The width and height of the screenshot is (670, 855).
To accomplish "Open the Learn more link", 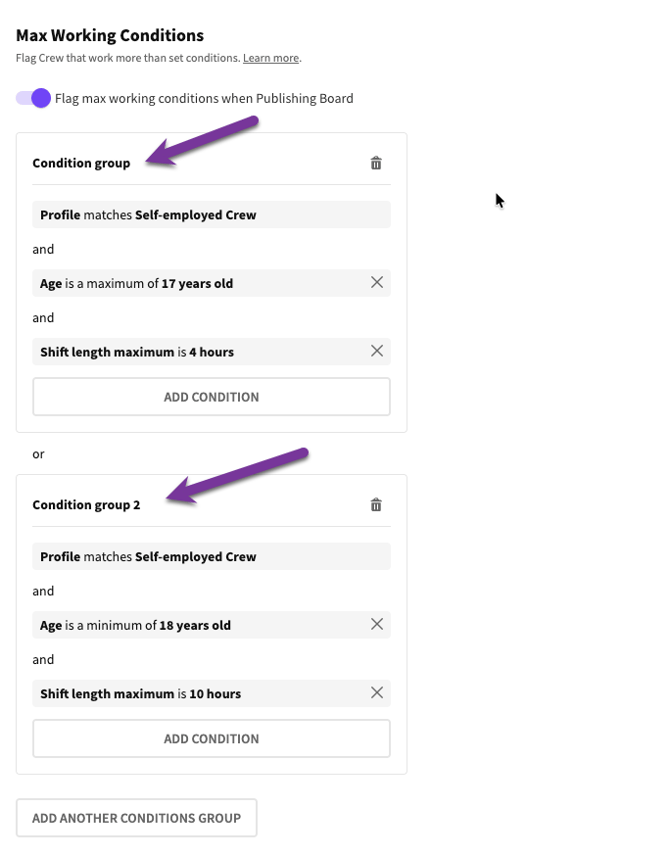I will coord(271,58).
